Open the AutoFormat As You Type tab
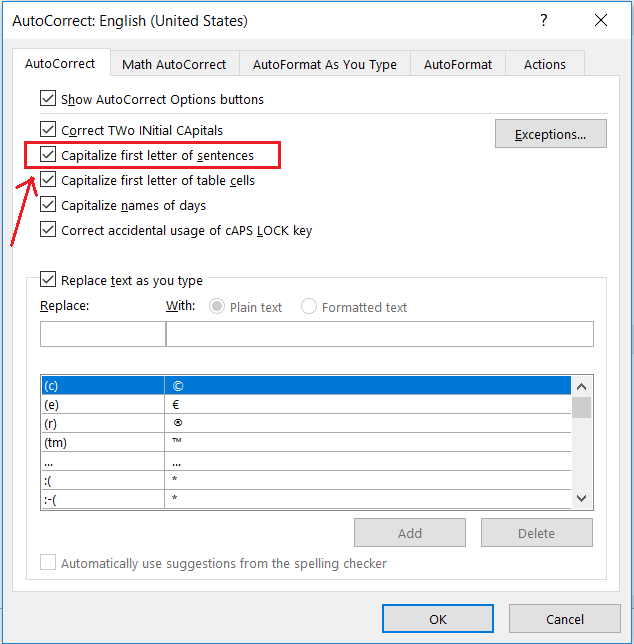Viewport: 634px width, 644px height. (x=324, y=64)
